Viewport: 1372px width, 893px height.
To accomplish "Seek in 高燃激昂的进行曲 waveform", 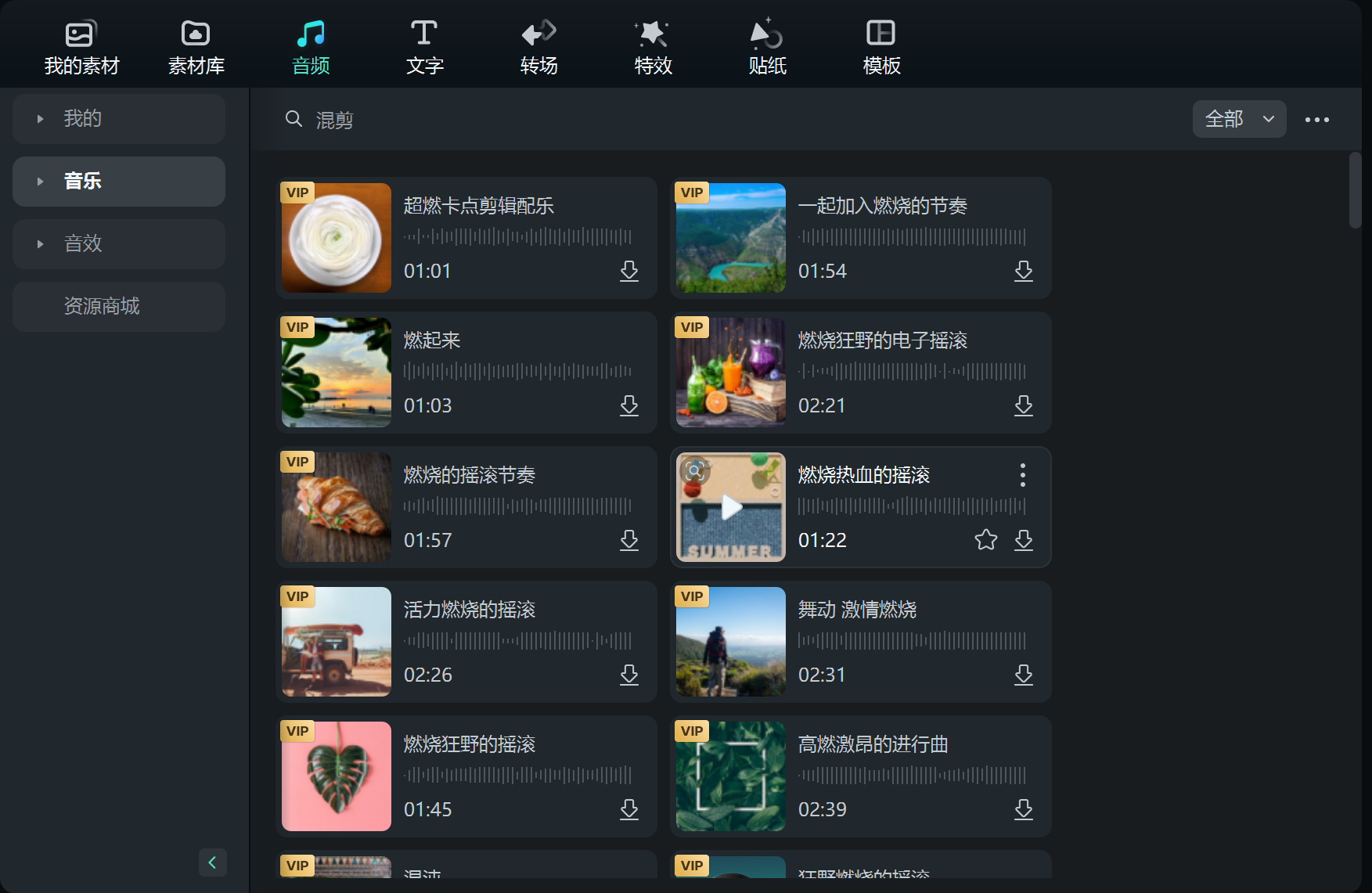I will tap(912, 775).
